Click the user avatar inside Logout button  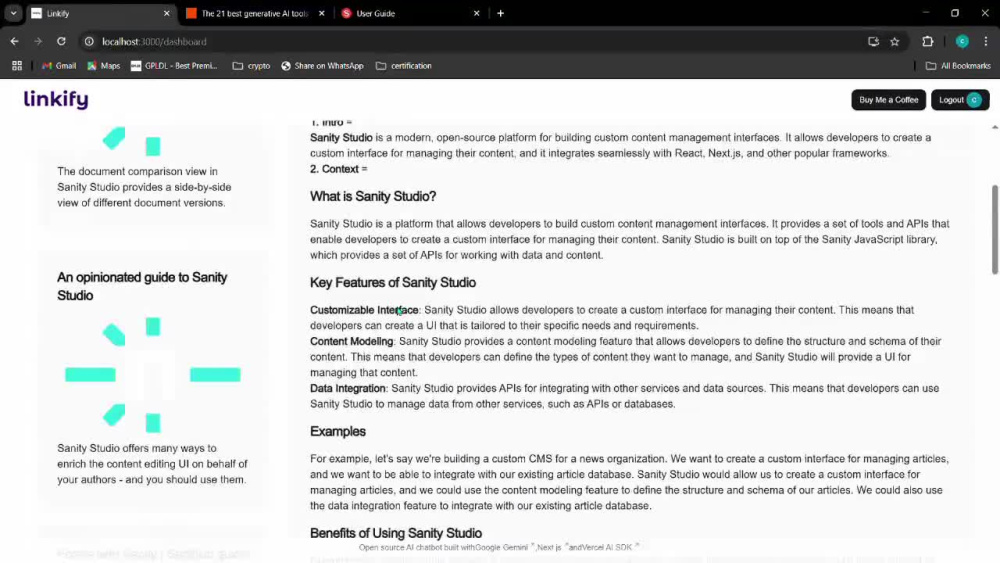click(x=974, y=100)
